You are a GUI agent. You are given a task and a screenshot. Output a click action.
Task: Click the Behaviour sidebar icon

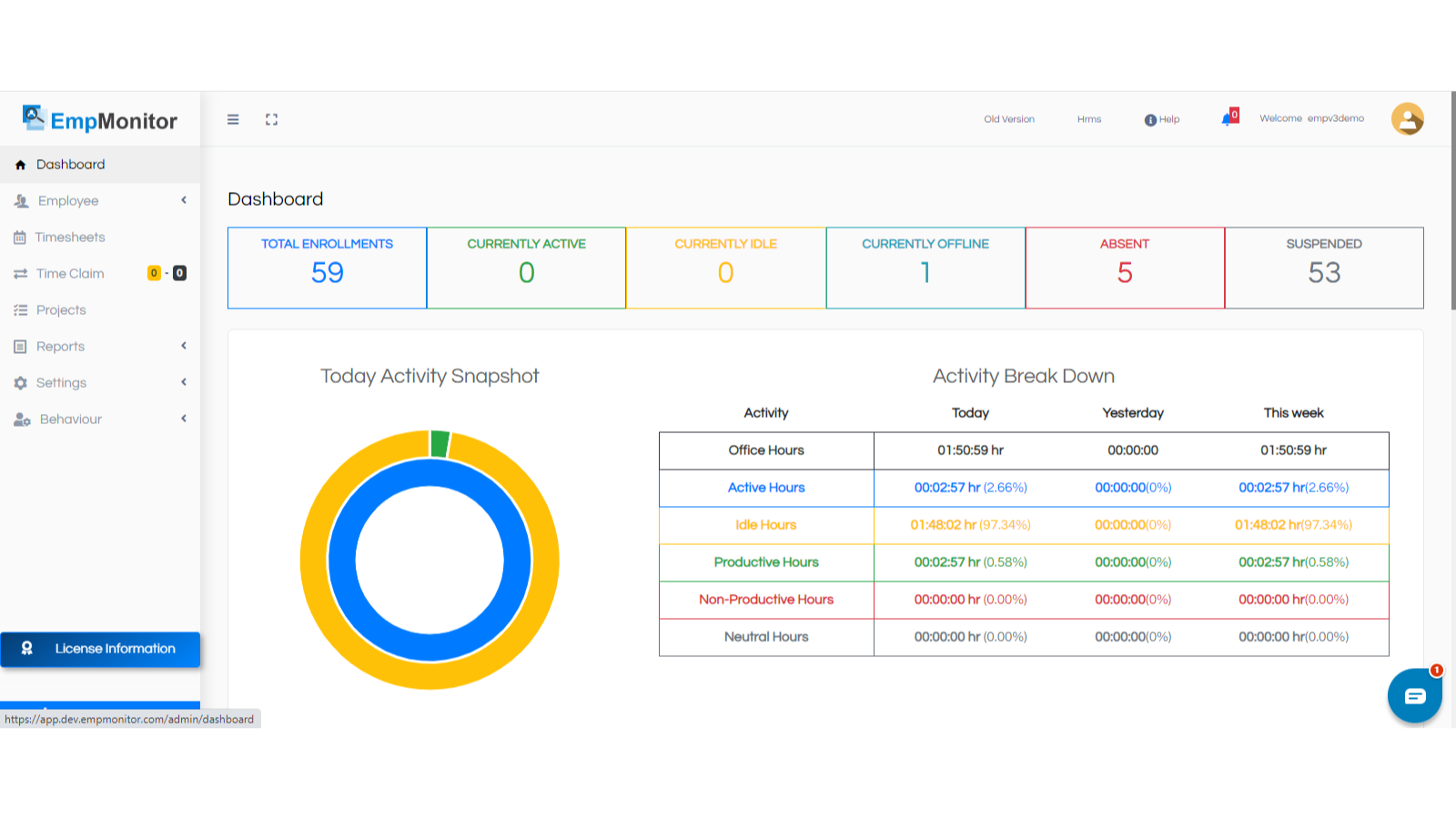pyautogui.click(x=22, y=420)
